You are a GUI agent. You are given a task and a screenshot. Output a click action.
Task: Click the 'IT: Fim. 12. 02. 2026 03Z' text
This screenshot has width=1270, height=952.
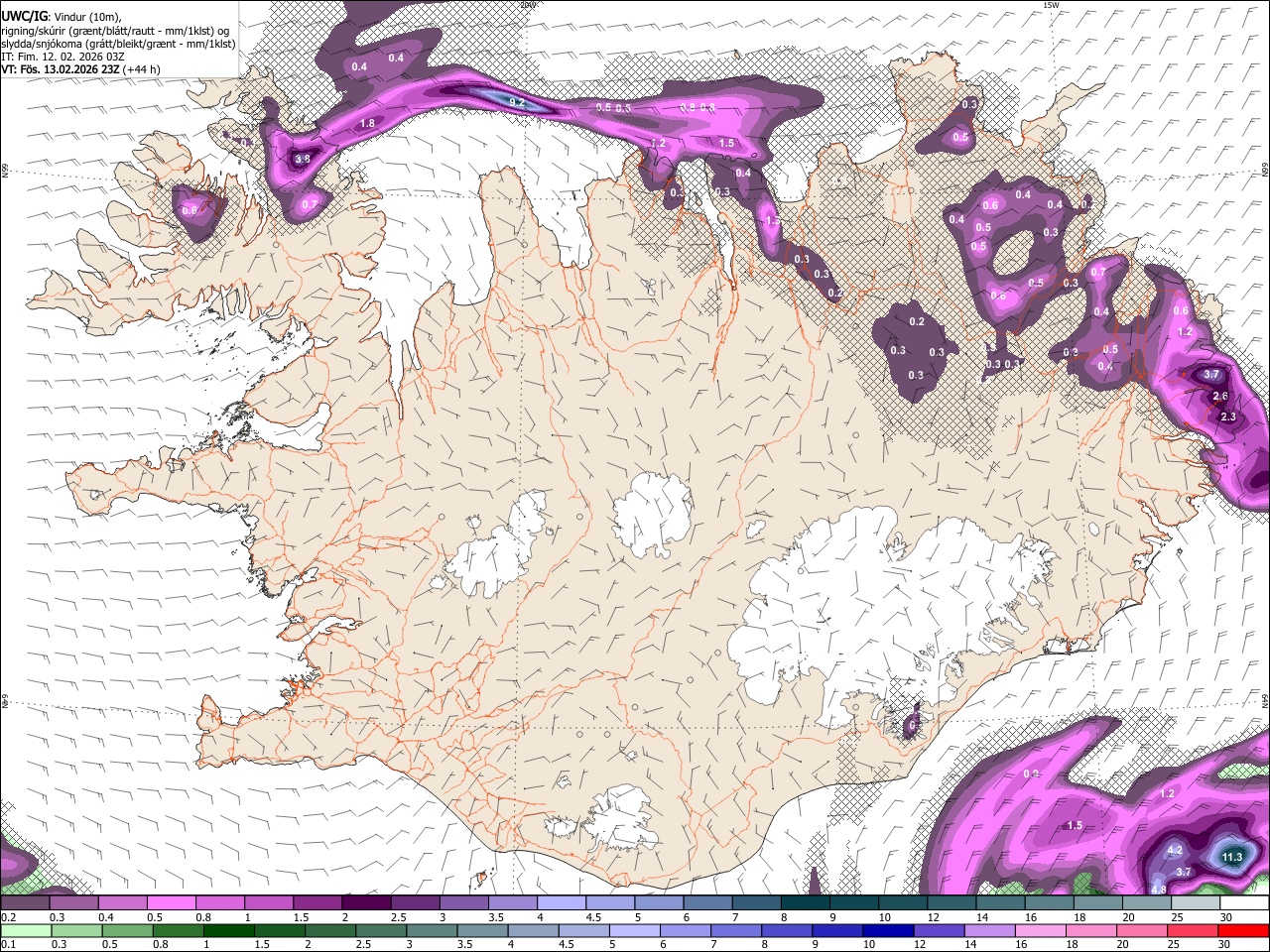[x=63, y=57]
